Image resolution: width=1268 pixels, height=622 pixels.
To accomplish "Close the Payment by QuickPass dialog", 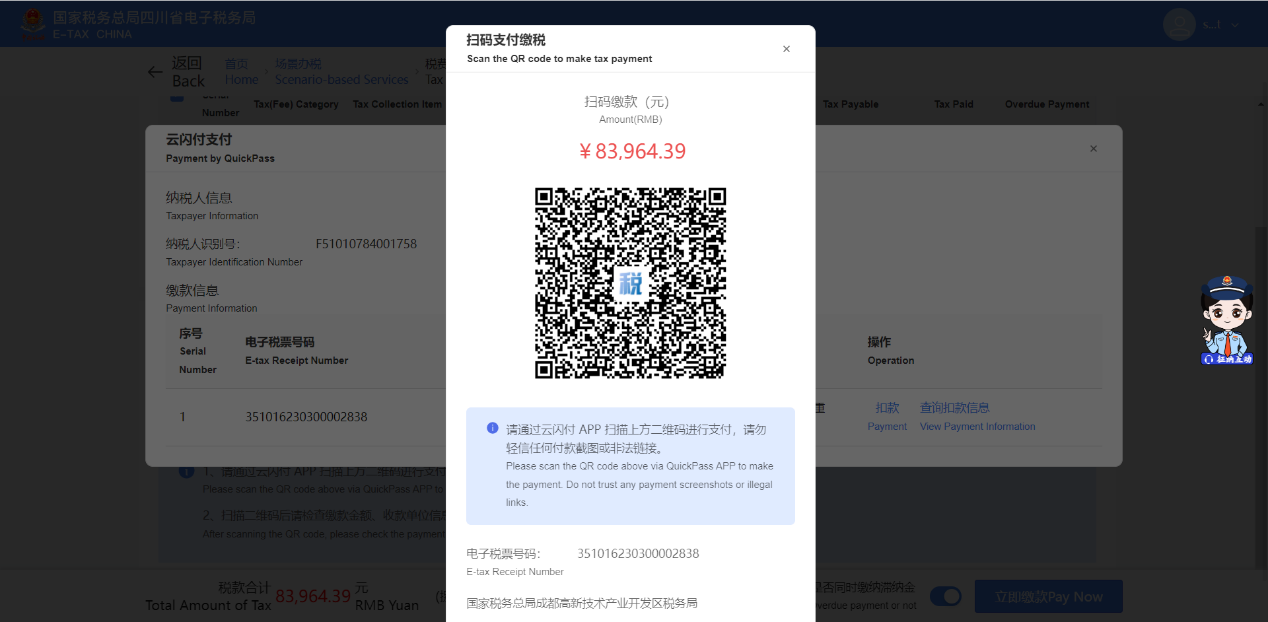I will (x=1093, y=148).
